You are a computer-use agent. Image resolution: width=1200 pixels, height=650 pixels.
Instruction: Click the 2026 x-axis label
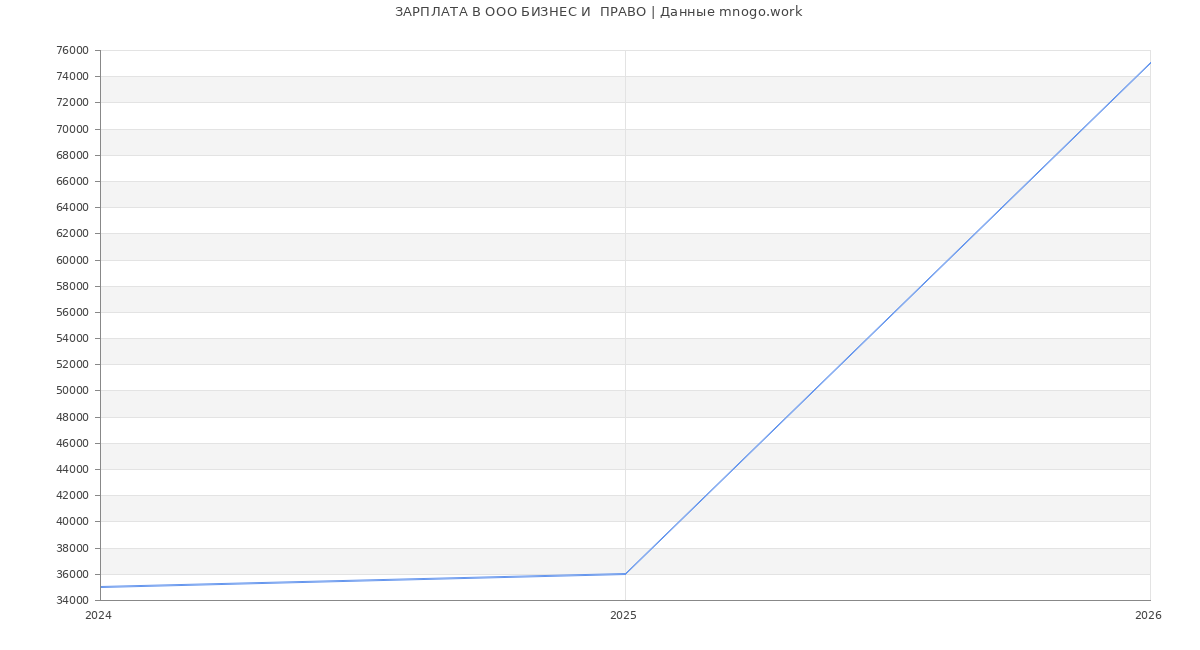pos(1148,616)
